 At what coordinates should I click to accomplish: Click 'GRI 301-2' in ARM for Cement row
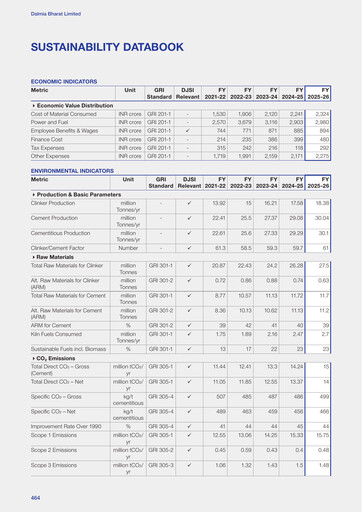click(161, 325)
